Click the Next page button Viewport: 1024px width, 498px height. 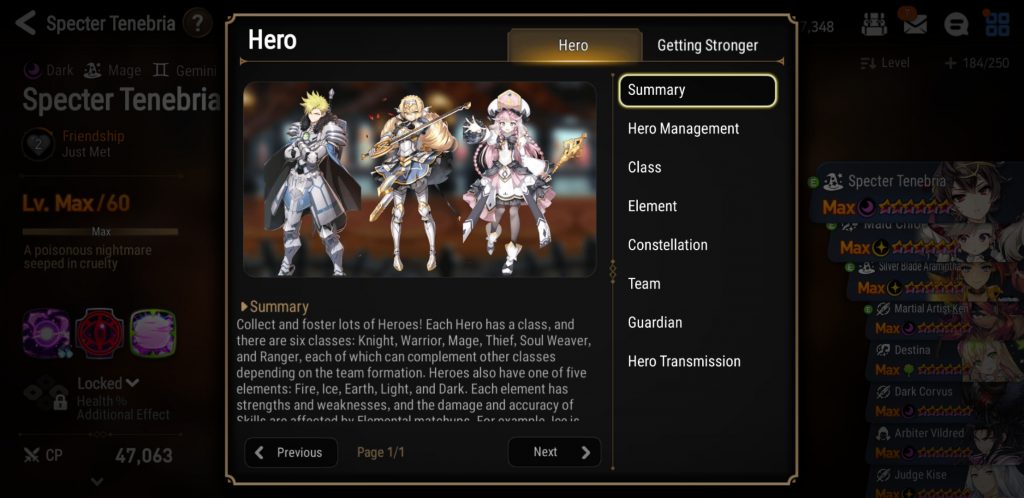[x=554, y=452]
